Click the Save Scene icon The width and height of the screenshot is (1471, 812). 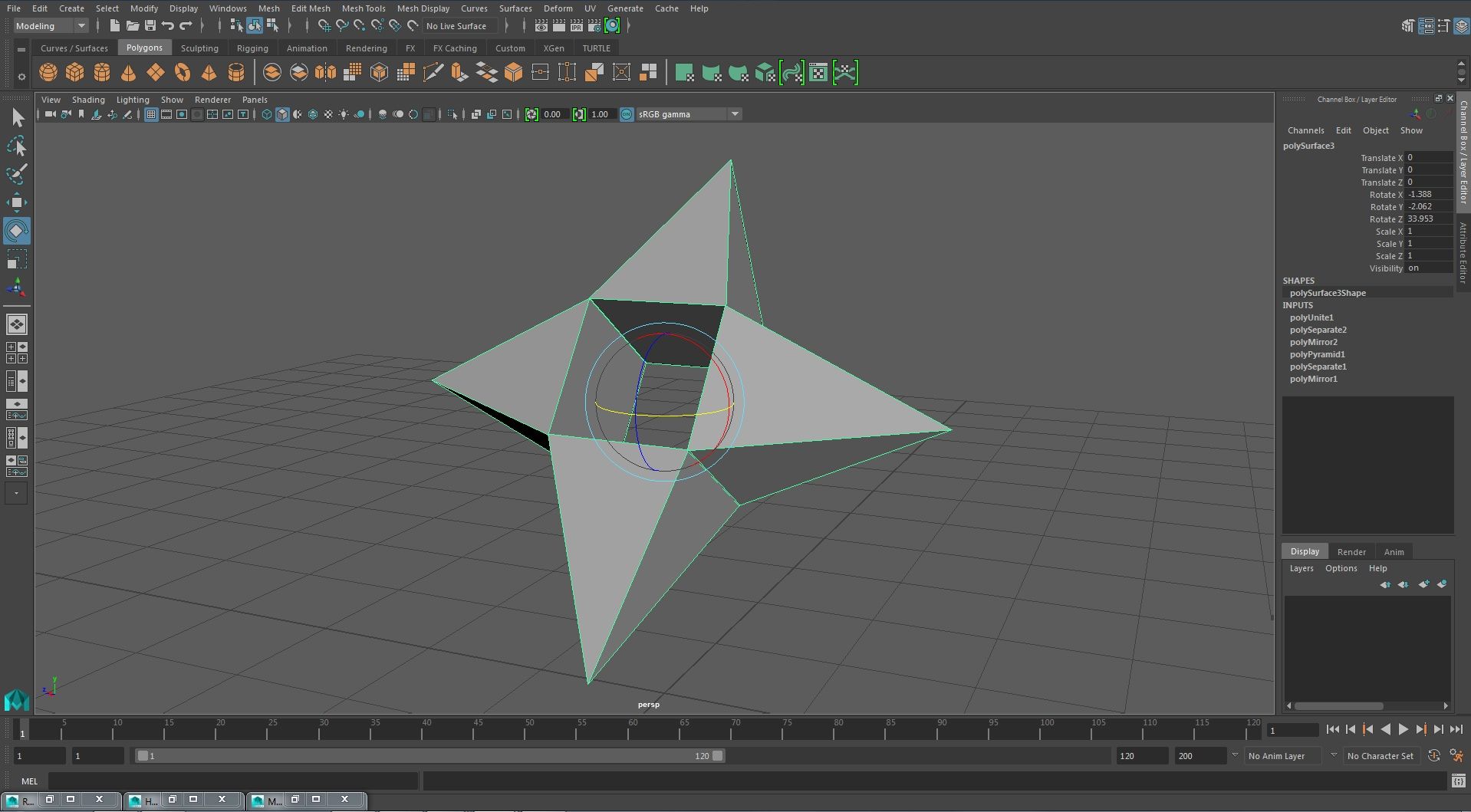tap(150, 26)
